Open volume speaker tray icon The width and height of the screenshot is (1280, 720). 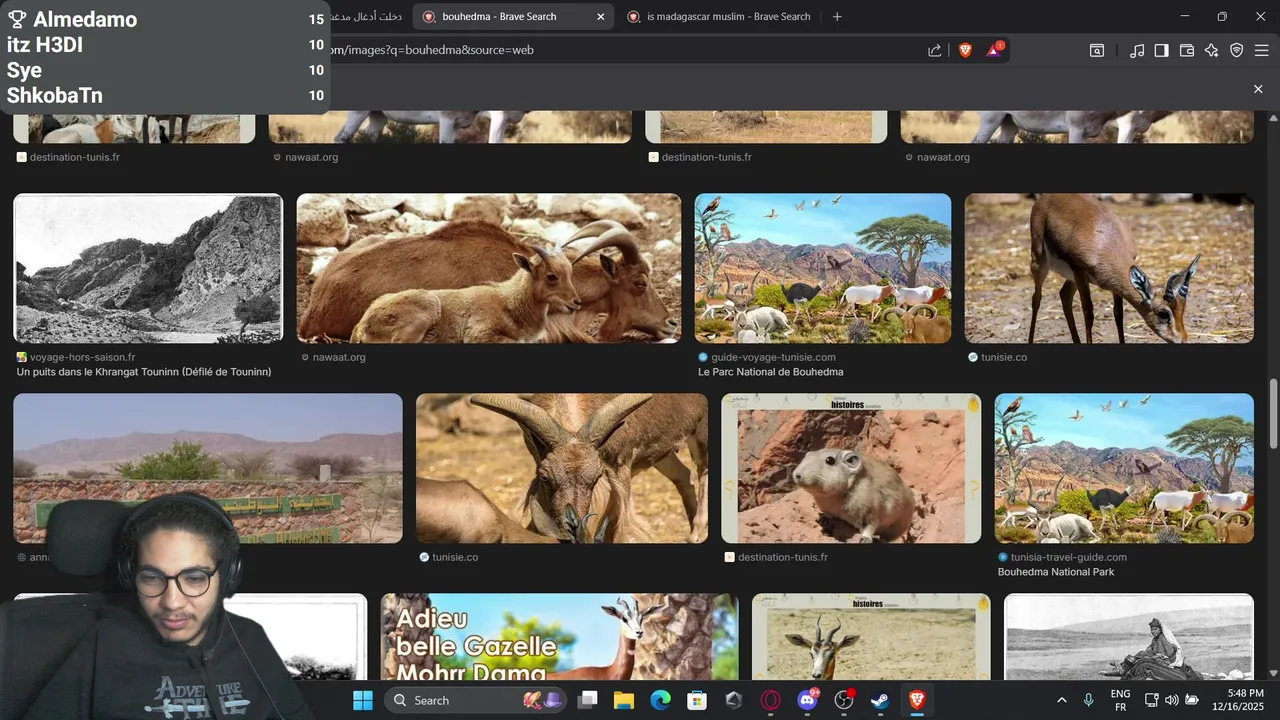pyautogui.click(x=1172, y=700)
